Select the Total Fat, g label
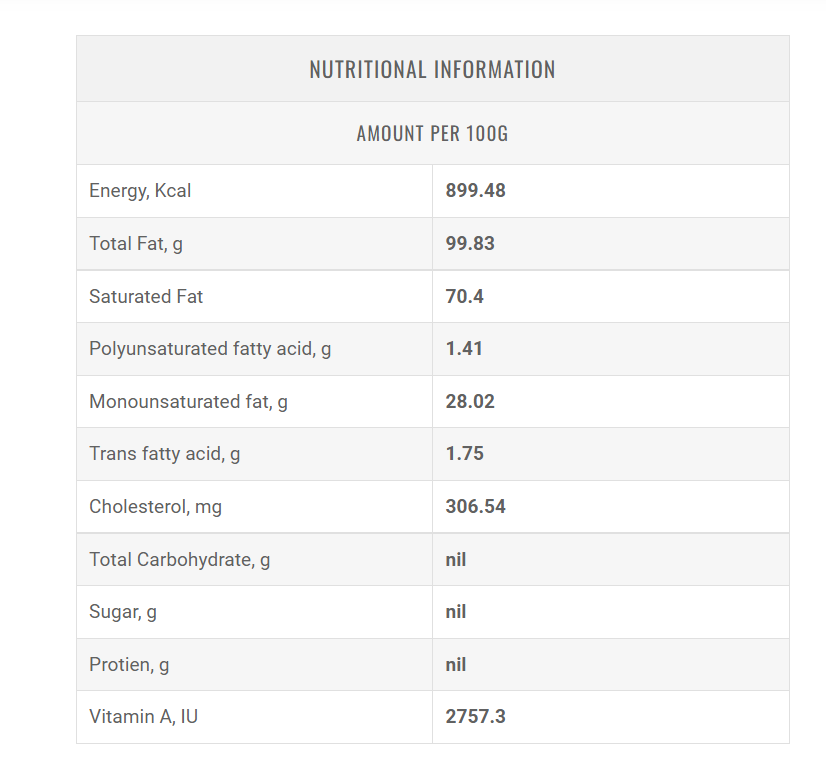This screenshot has width=826, height=762. coord(136,244)
